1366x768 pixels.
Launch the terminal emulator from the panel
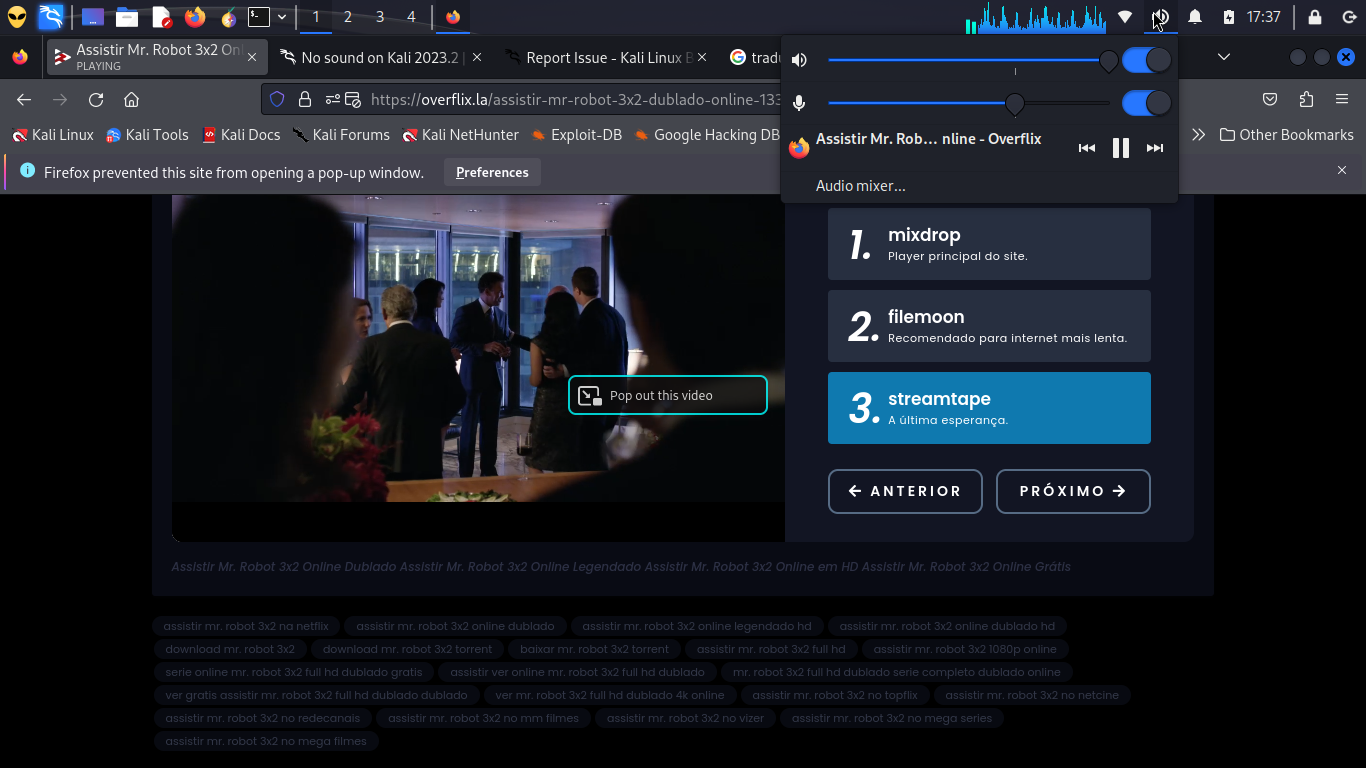pyautogui.click(x=259, y=17)
